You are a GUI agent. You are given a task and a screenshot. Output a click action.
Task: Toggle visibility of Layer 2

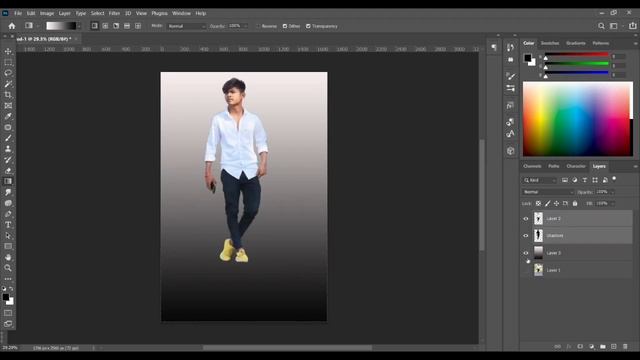526,219
